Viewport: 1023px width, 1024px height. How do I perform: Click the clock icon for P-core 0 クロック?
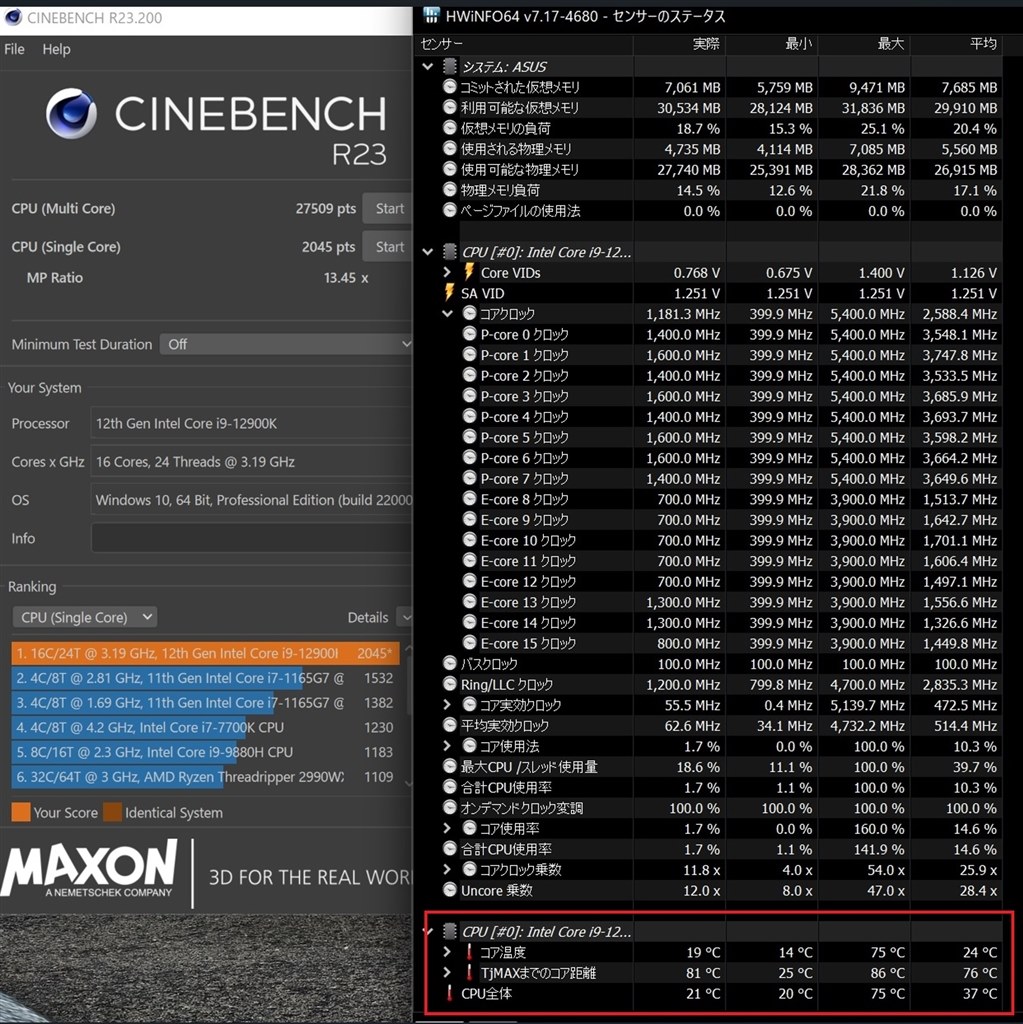[469, 334]
